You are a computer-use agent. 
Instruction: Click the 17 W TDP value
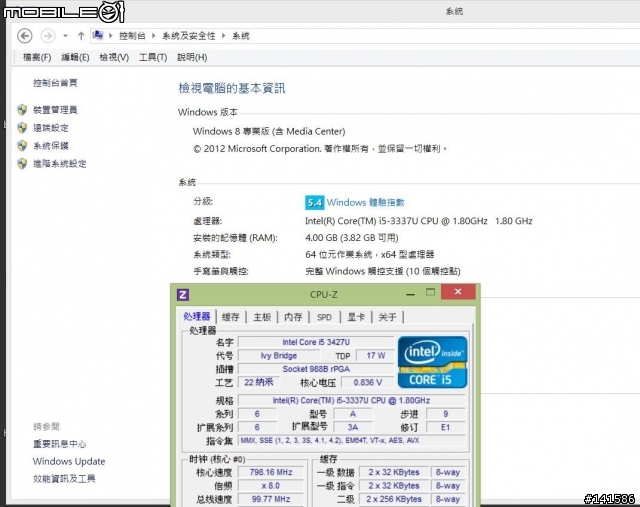(x=376, y=356)
